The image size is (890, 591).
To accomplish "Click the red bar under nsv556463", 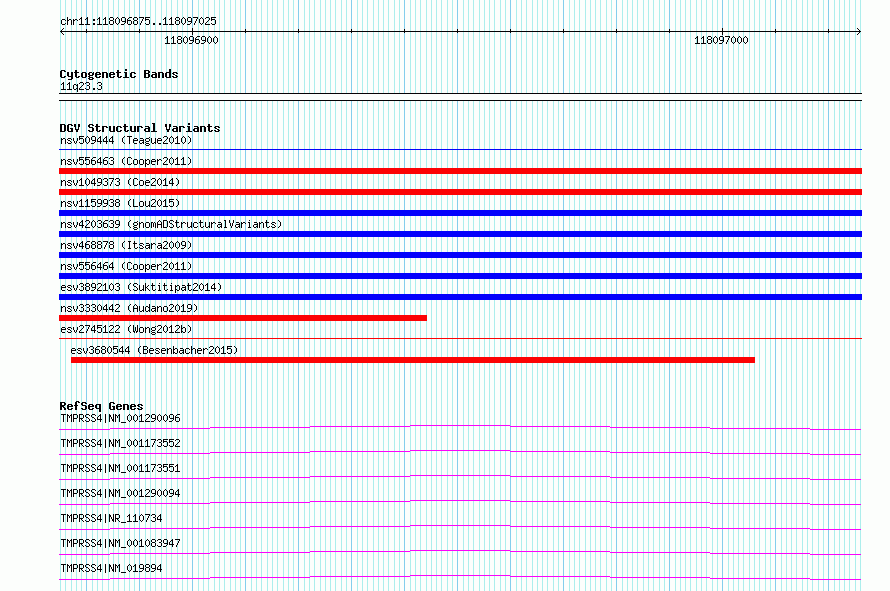I will (460, 171).
